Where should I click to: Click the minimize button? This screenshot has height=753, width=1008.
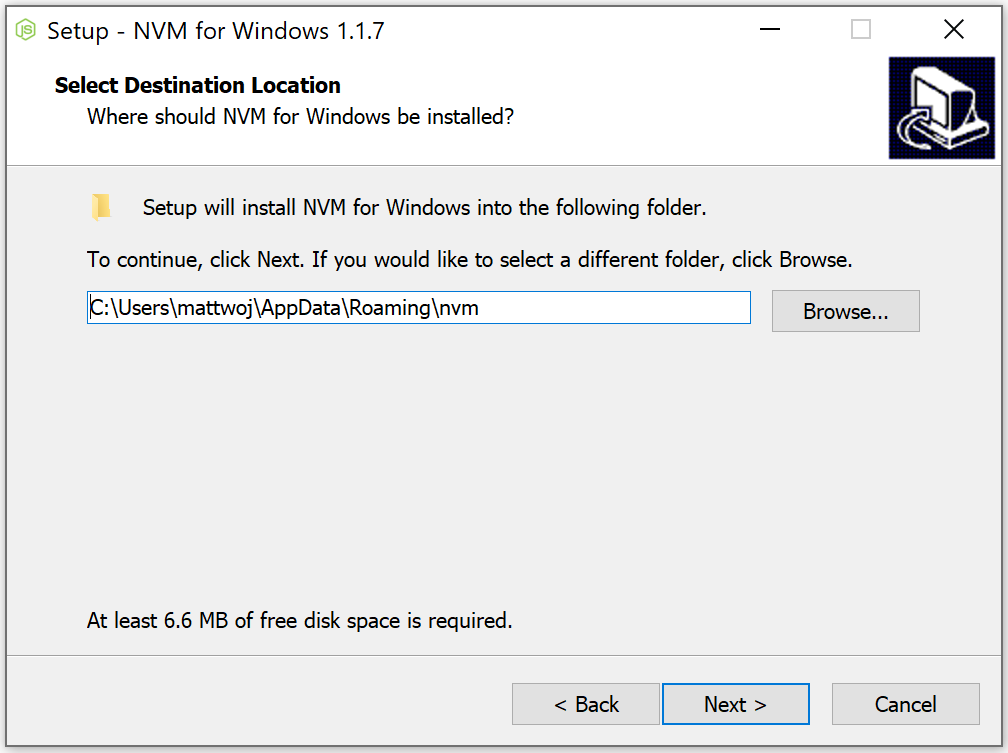click(769, 30)
